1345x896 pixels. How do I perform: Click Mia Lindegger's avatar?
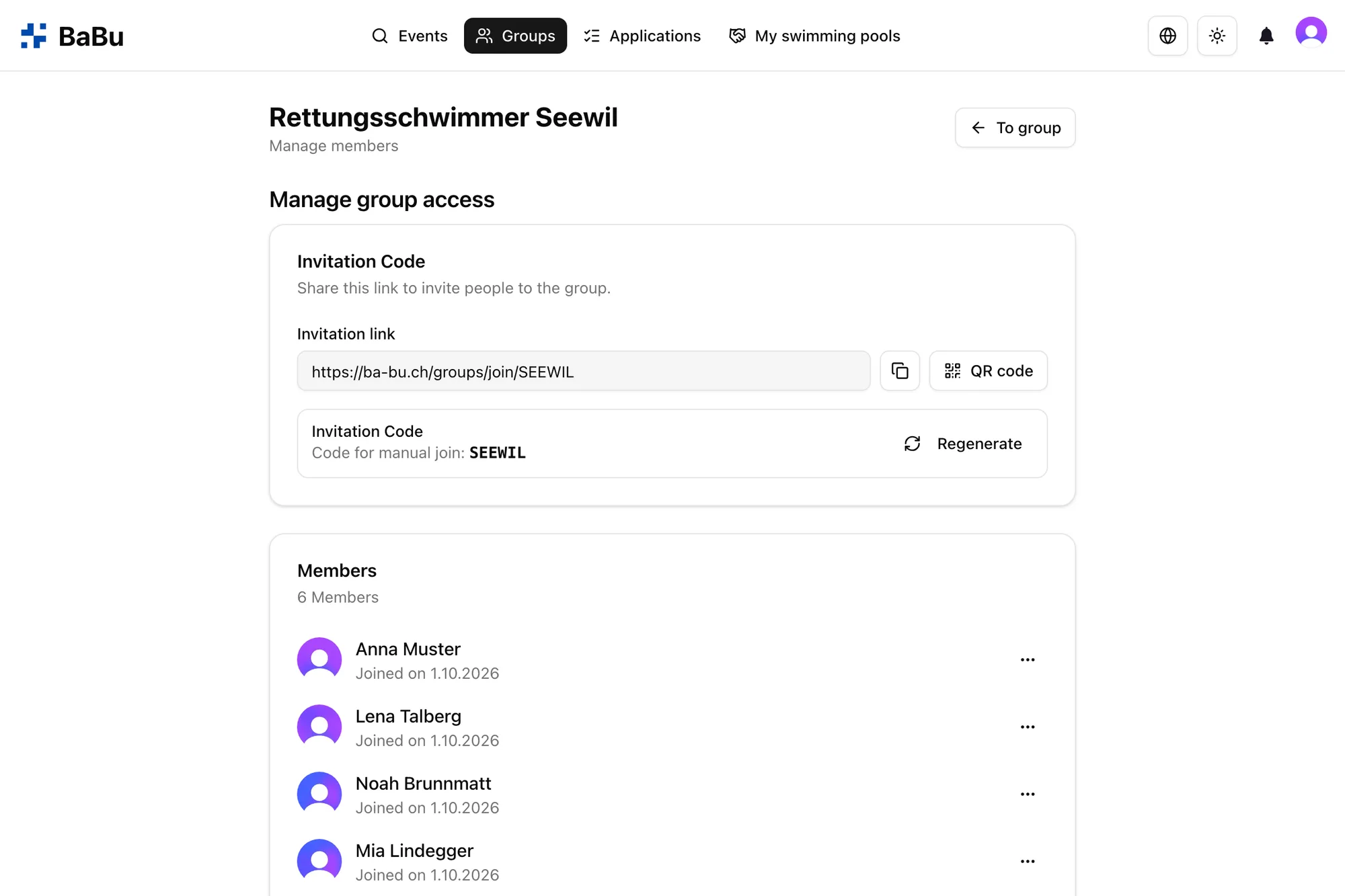[x=319, y=861]
